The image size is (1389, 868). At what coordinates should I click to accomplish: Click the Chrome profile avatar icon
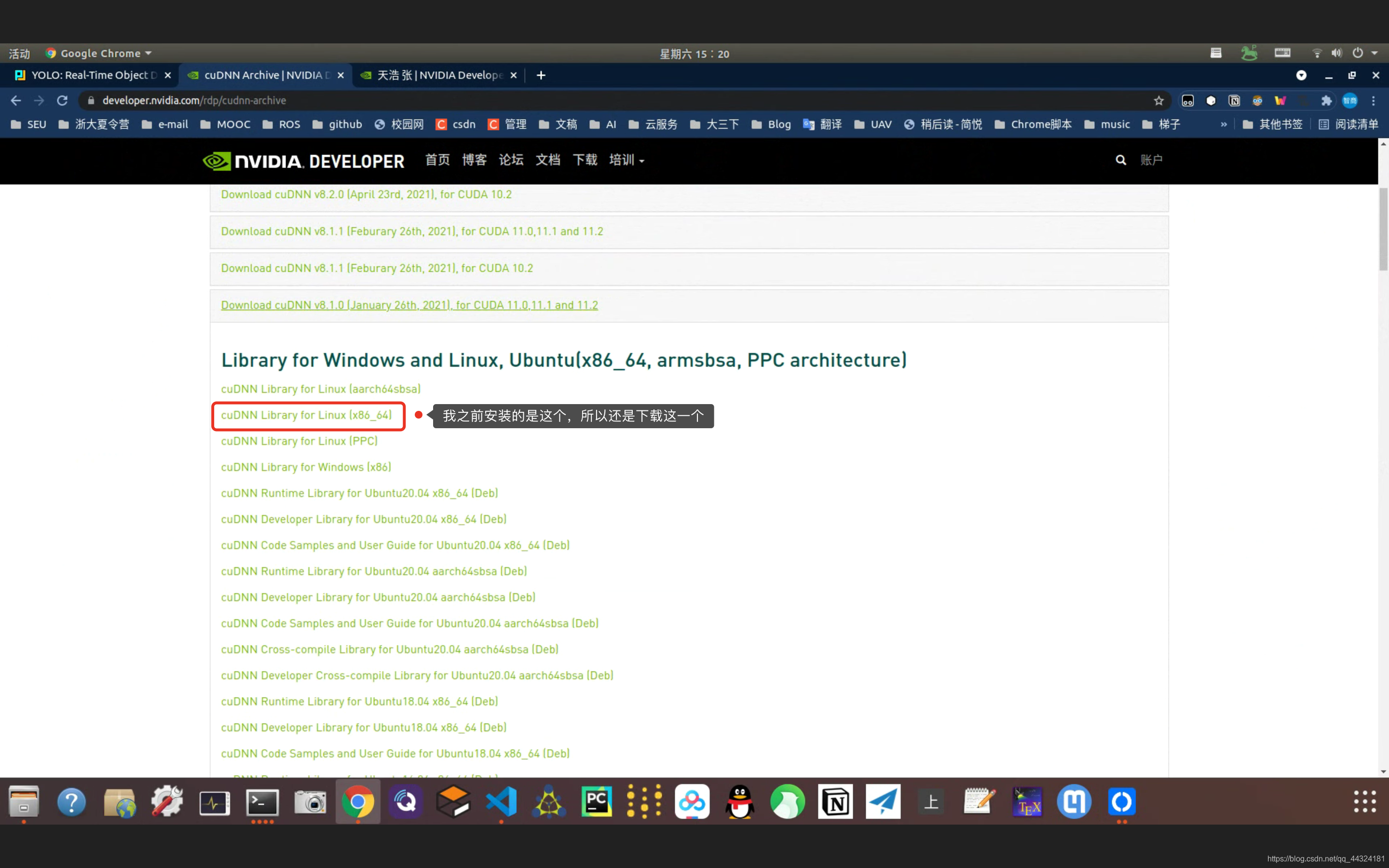(x=1350, y=100)
